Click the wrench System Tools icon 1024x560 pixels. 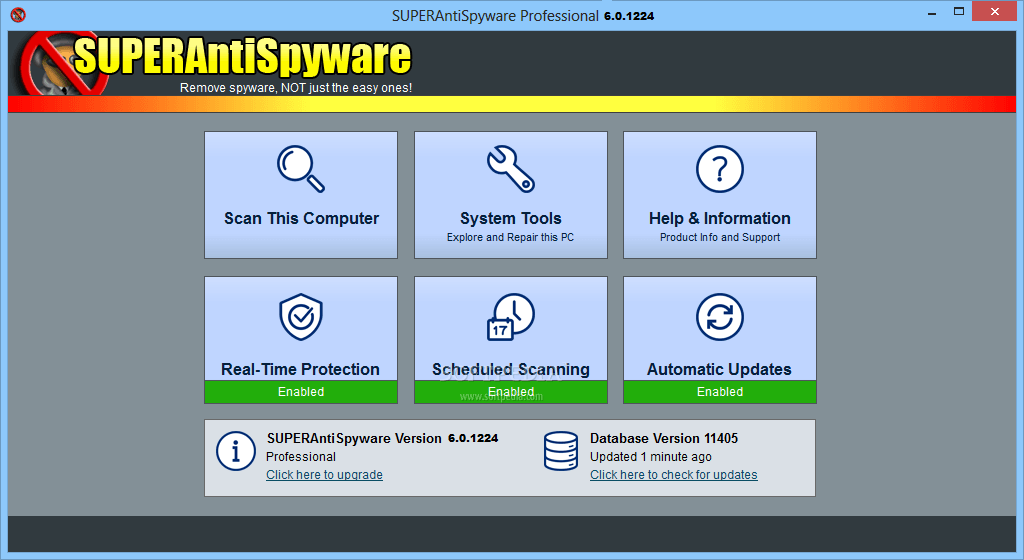pos(511,168)
